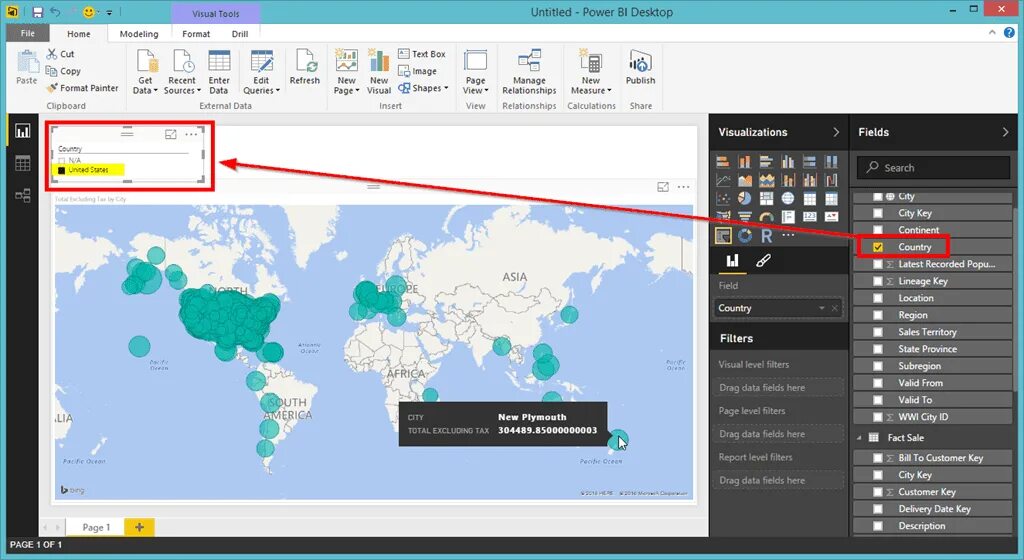Open the Get Data dropdown
1024x560 pixels.
pyautogui.click(x=145, y=72)
